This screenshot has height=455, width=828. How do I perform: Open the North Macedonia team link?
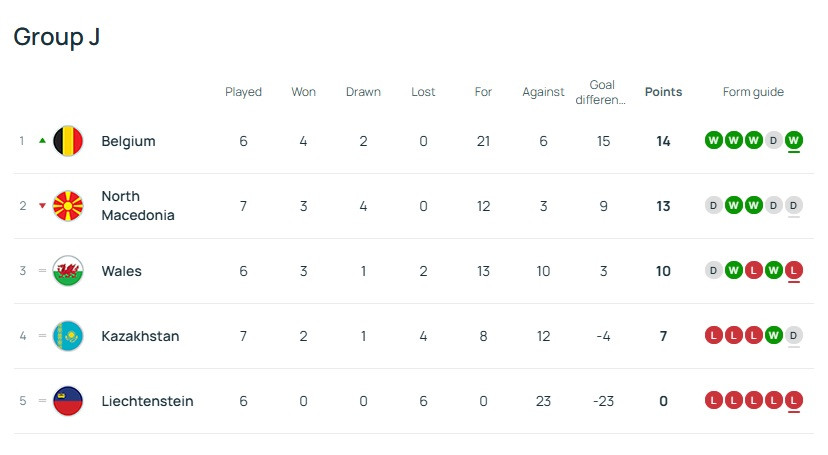(137, 206)
